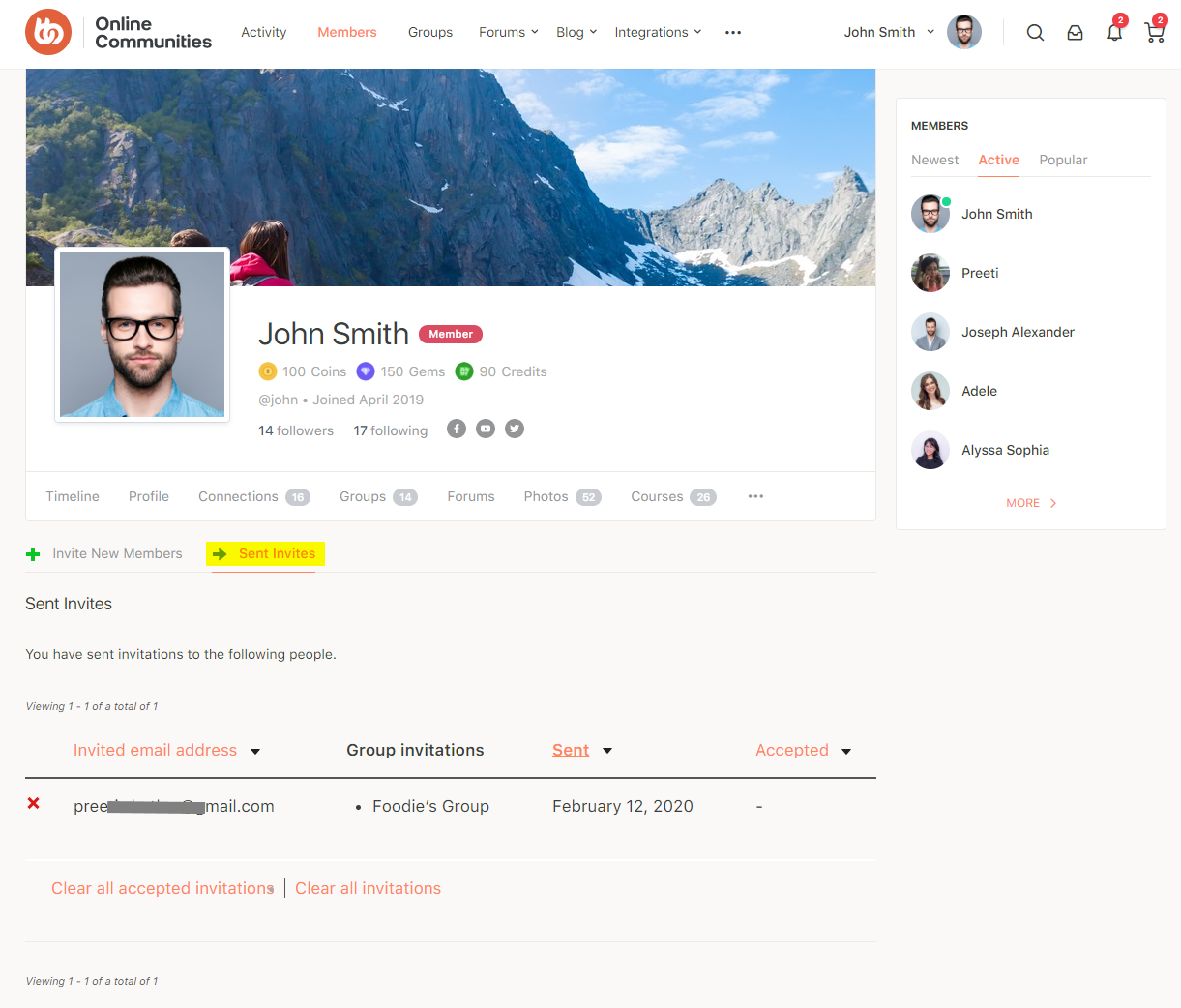Open the Invite New Members section
Screen dimensions: 1181x1008
117,553
